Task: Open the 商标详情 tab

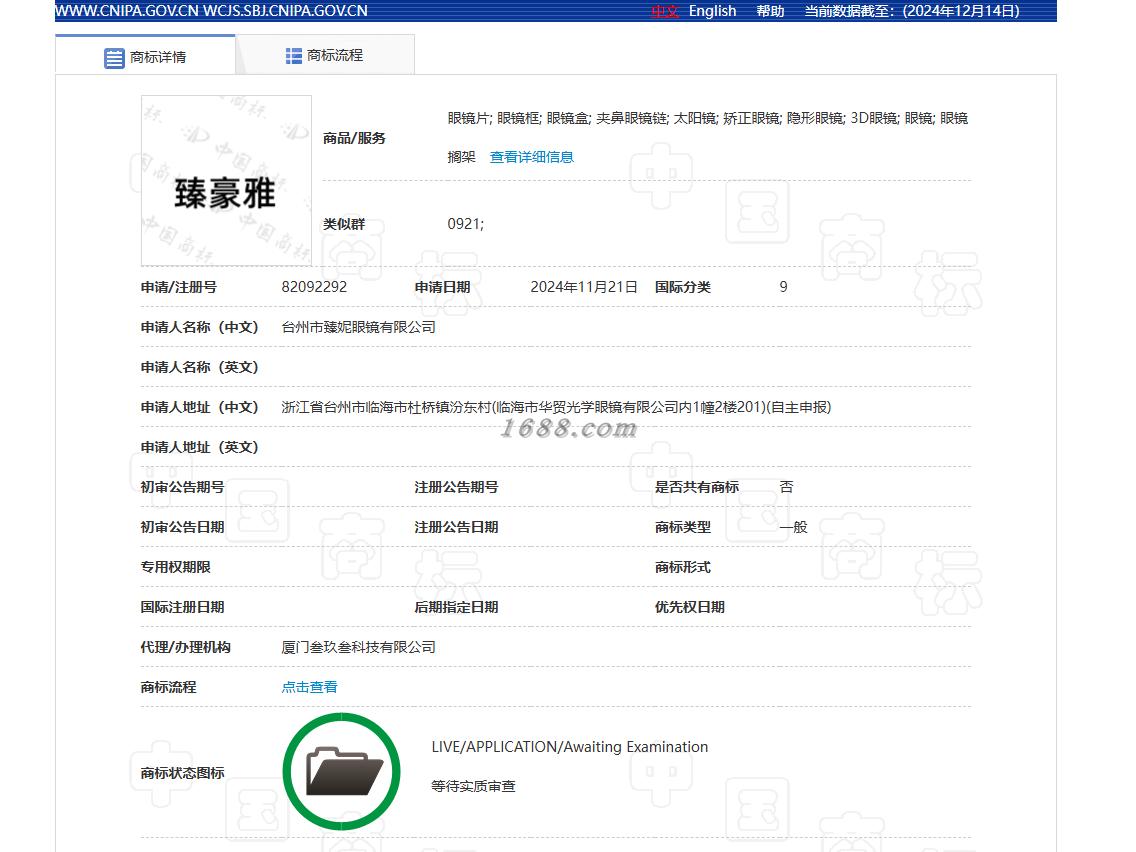Action: [145, 57]
